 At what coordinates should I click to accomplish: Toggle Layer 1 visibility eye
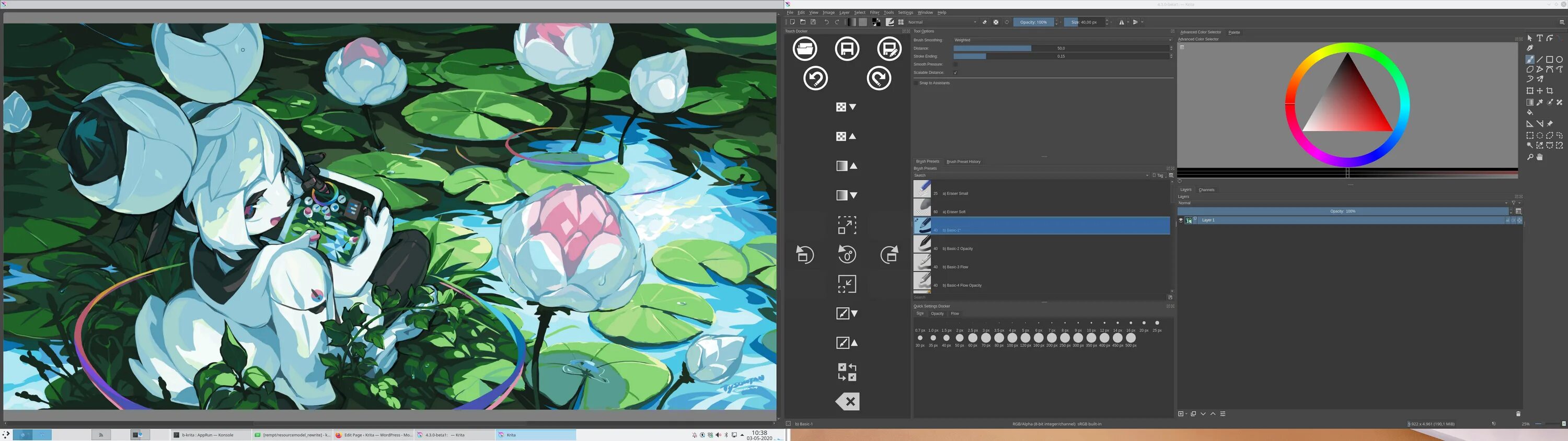pos(1180,220)
